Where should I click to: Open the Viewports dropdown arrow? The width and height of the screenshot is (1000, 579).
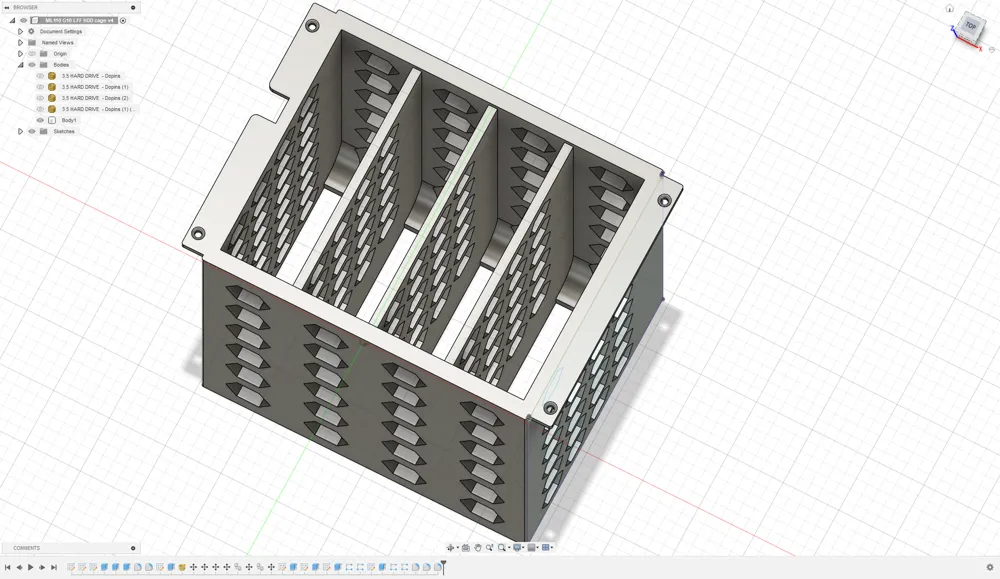552,547
